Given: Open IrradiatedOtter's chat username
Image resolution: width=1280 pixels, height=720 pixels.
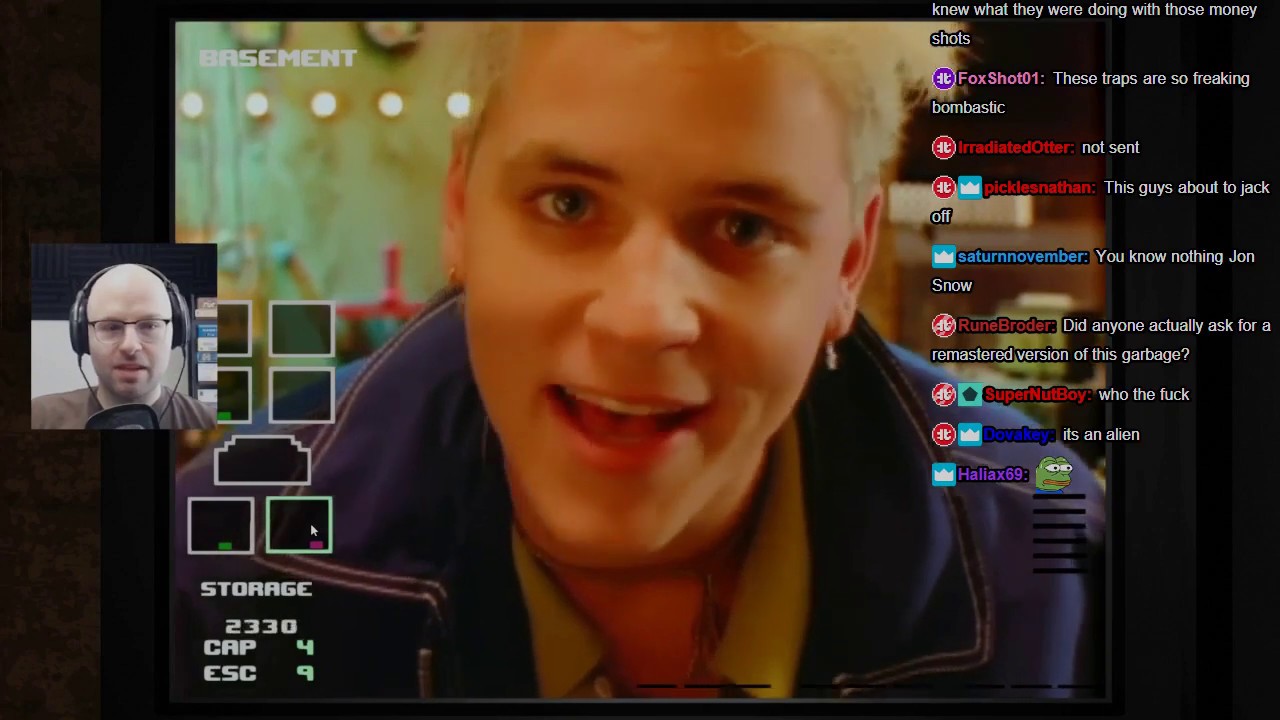Looking at the screenshot, I should pyautogui.click(x=1016, y=147).
